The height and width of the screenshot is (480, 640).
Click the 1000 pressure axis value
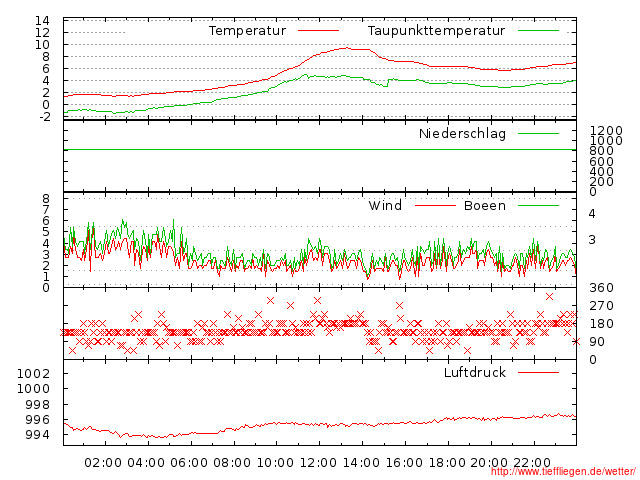point(33,389)
